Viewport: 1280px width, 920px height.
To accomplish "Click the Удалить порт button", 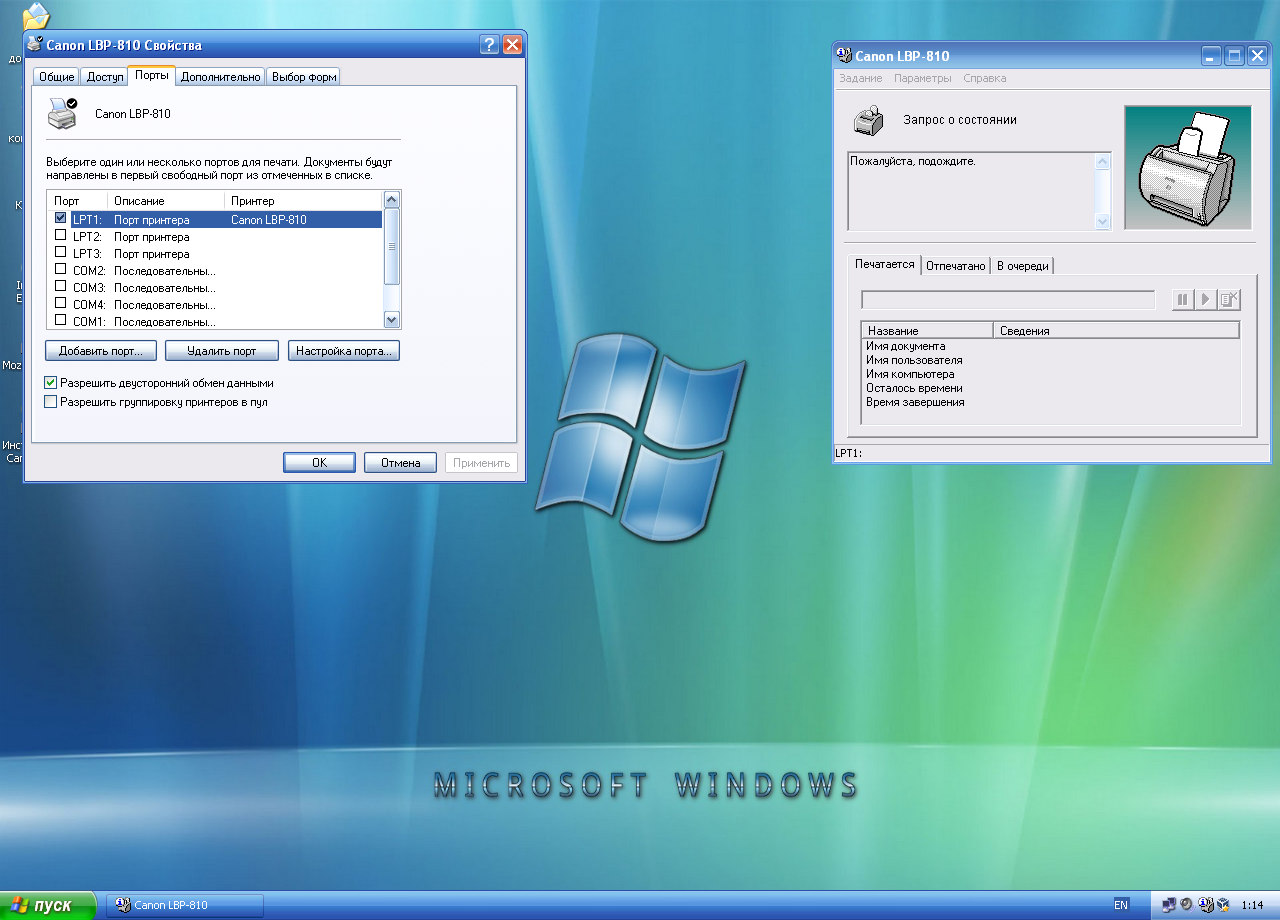I will point(222,351).
